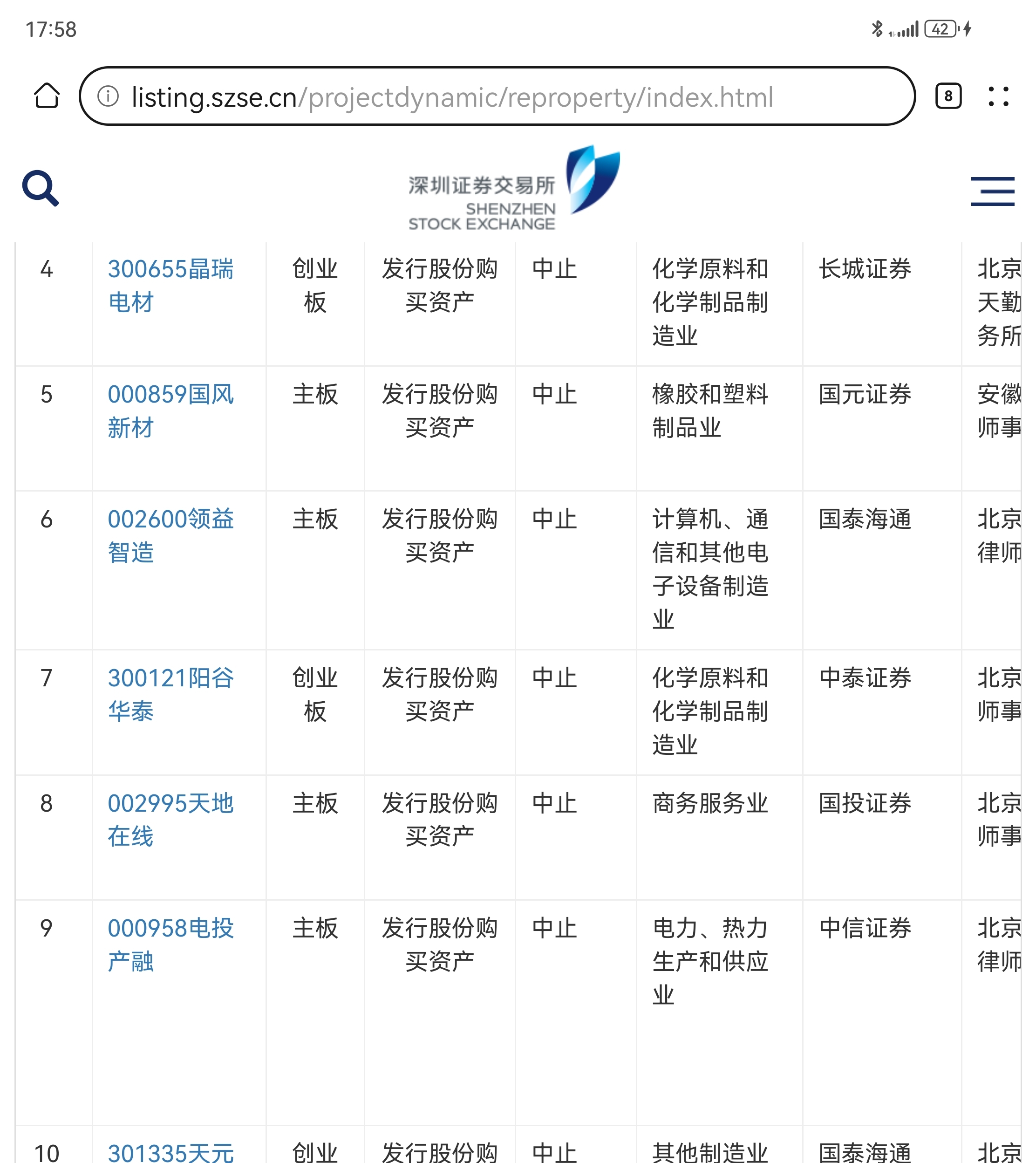The width and height of the screenshot is (1036, 1163).
Task: Tap the 国元证券 sponsor cell
Action: pyautogui.click(x=865, y=395)
